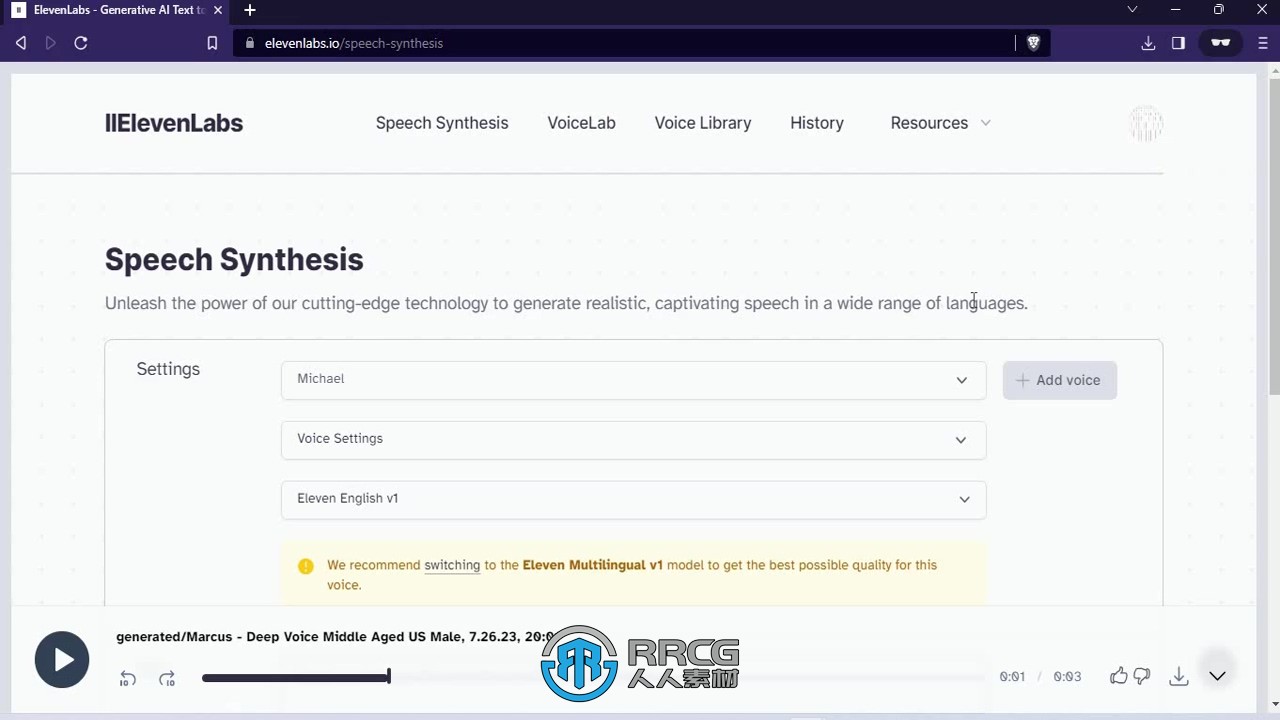Image resolution: width=1280 pixels, height=720 pixels.
Task: Click the 0:03 total duration label
Action: pyautogui.click(x=1067, y=677)
